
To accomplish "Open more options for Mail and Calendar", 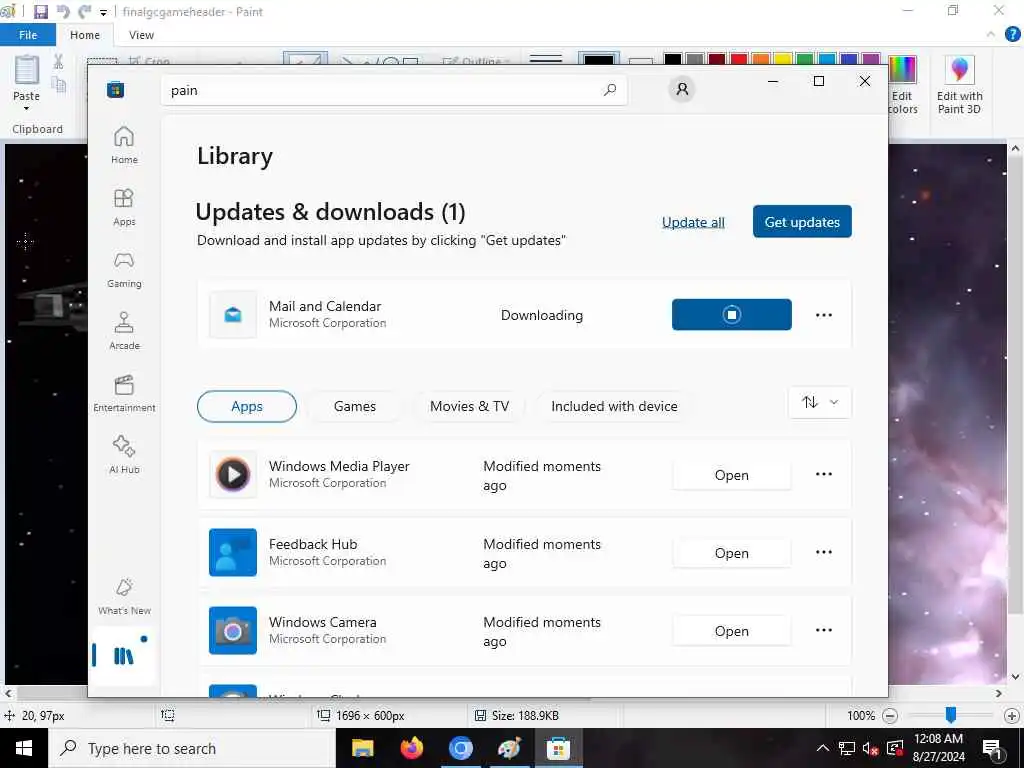I will click(x=824, y=315).
